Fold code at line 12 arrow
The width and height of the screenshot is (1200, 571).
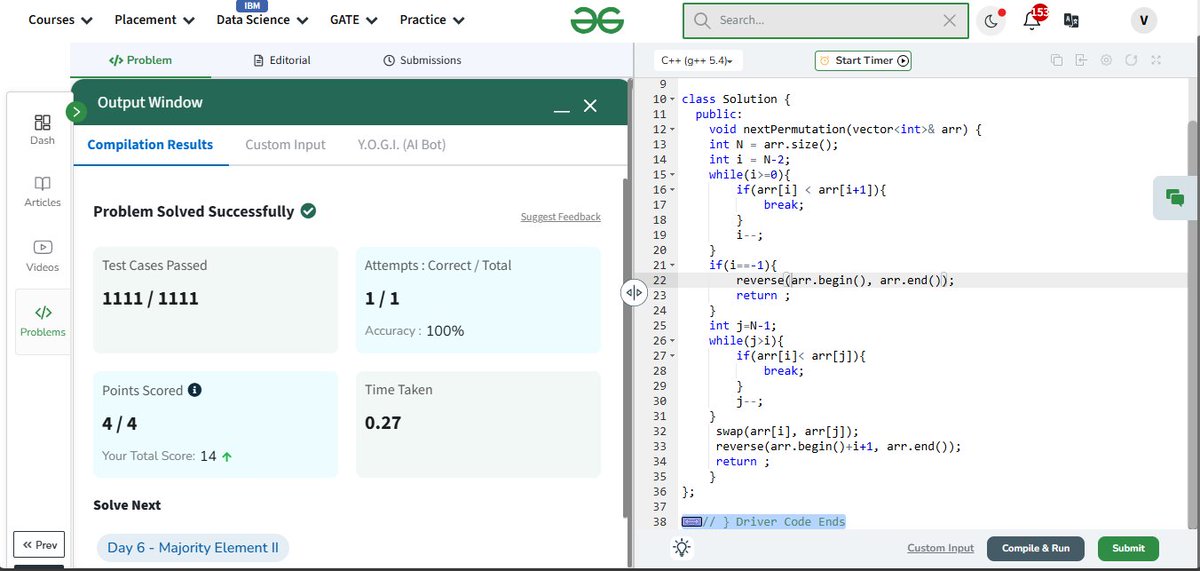[672, 130]
